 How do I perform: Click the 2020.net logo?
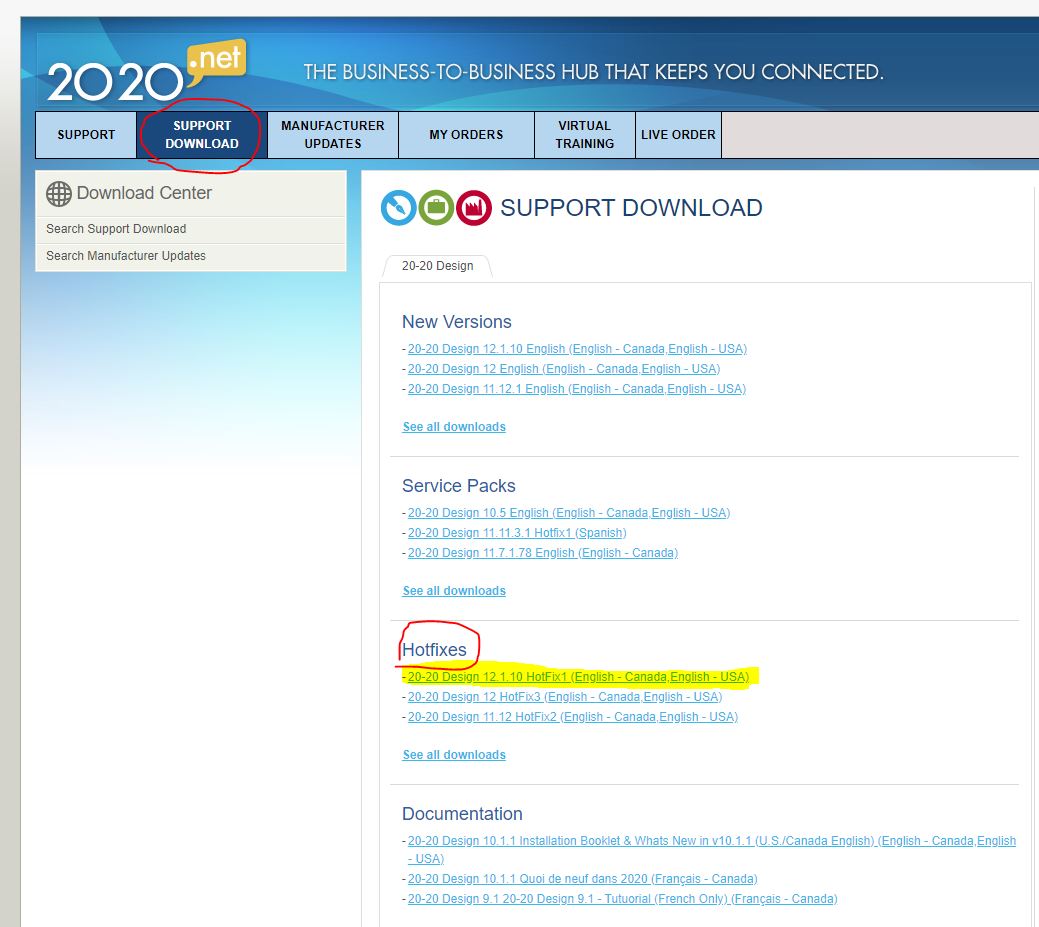point(146,72)
